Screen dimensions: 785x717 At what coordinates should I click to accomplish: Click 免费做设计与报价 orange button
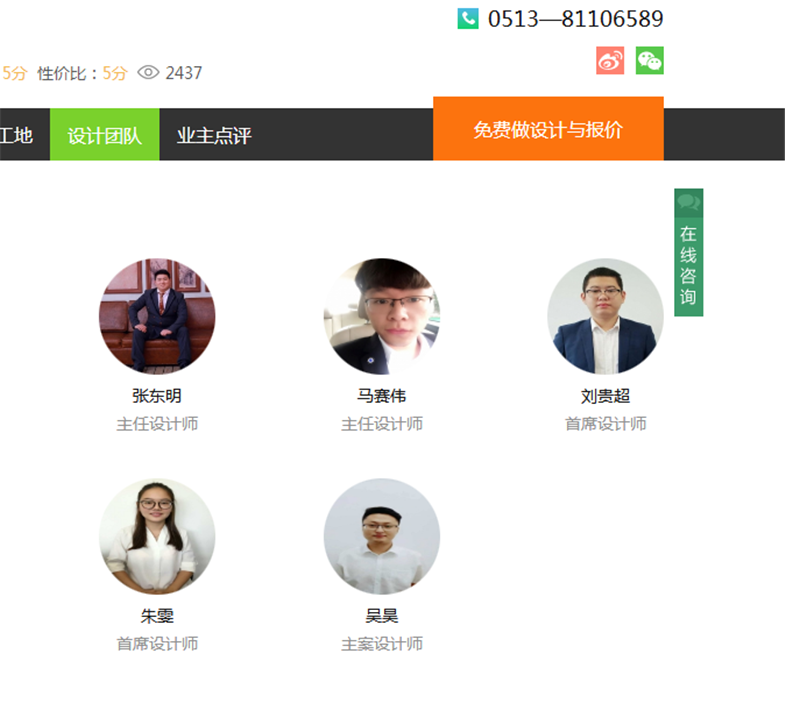point(548,129)
